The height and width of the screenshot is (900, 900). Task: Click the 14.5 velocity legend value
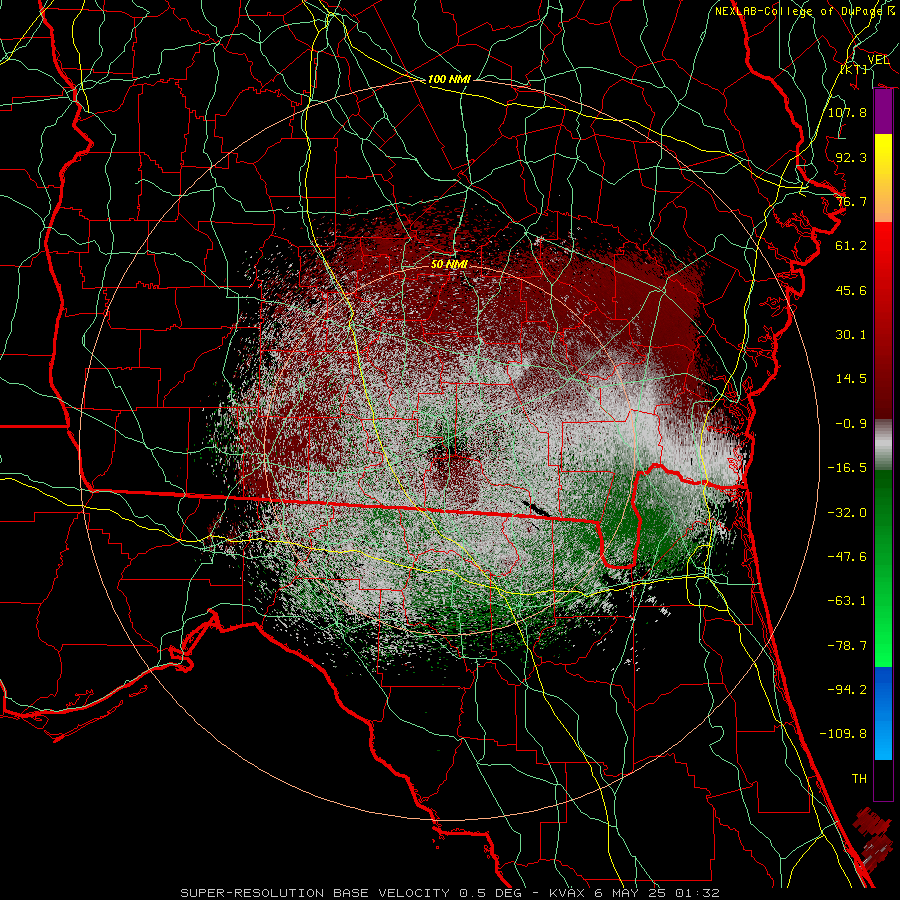click(851, 379)
